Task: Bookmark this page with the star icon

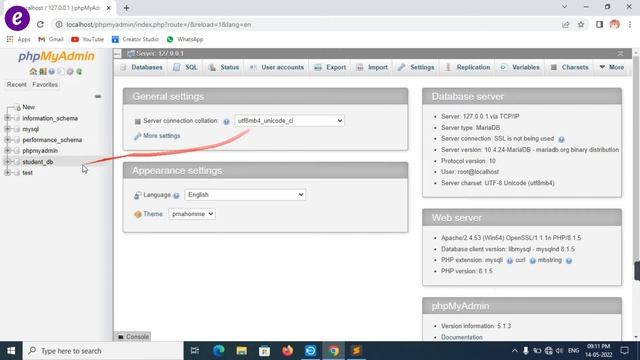Action: click(x=581, y=24)
